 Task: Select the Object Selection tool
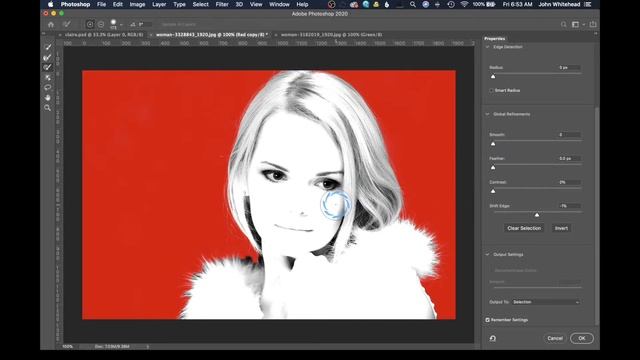[x=47, y=78]
